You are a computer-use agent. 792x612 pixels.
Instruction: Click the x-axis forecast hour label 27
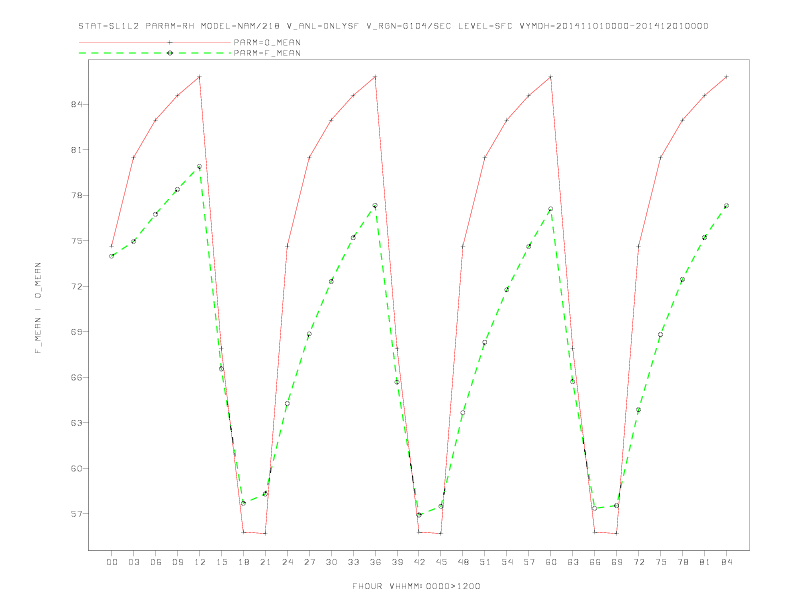click(309, 562)
